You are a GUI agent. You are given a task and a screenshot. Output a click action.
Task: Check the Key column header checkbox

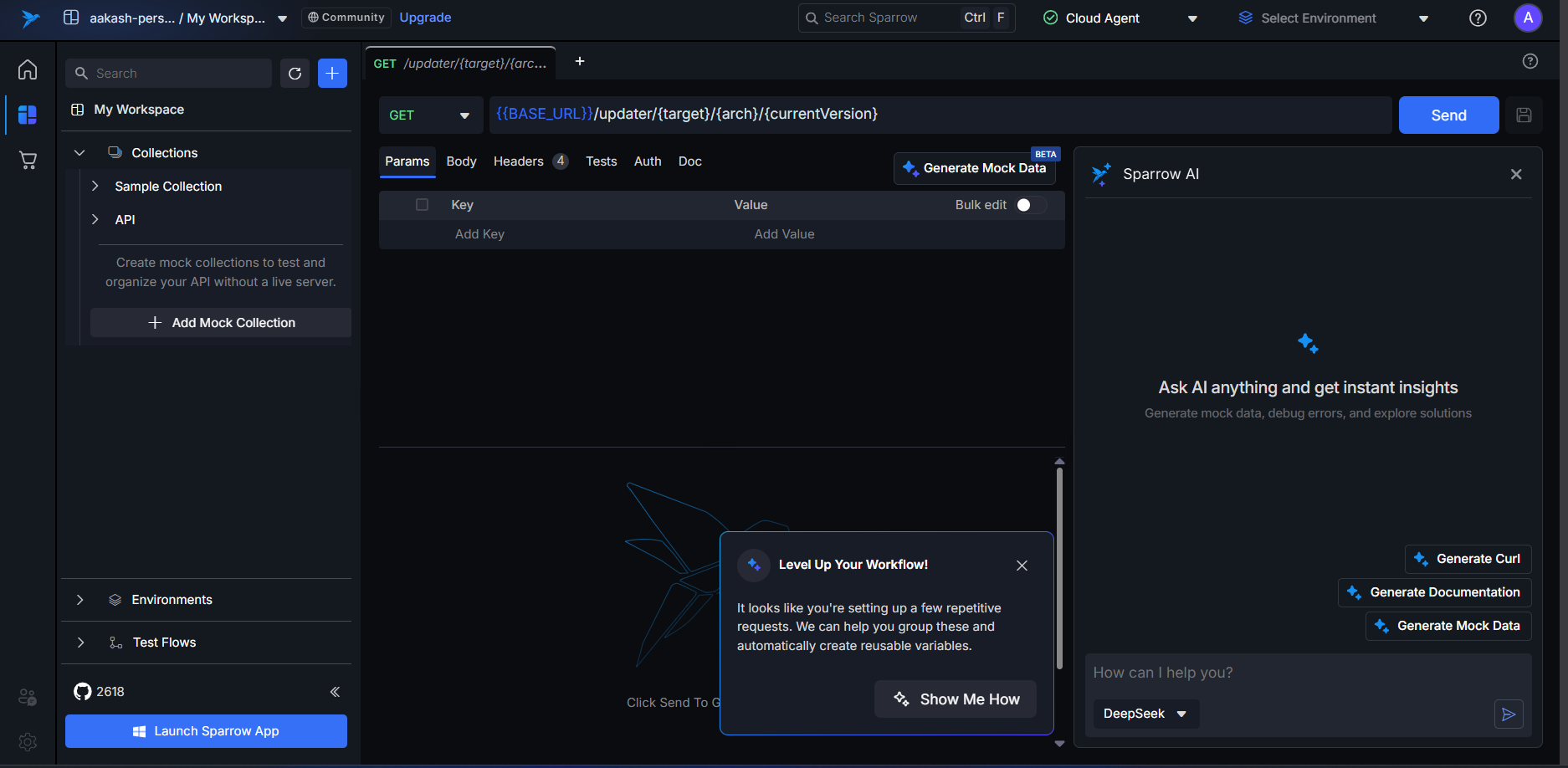[x=422, y=205]
